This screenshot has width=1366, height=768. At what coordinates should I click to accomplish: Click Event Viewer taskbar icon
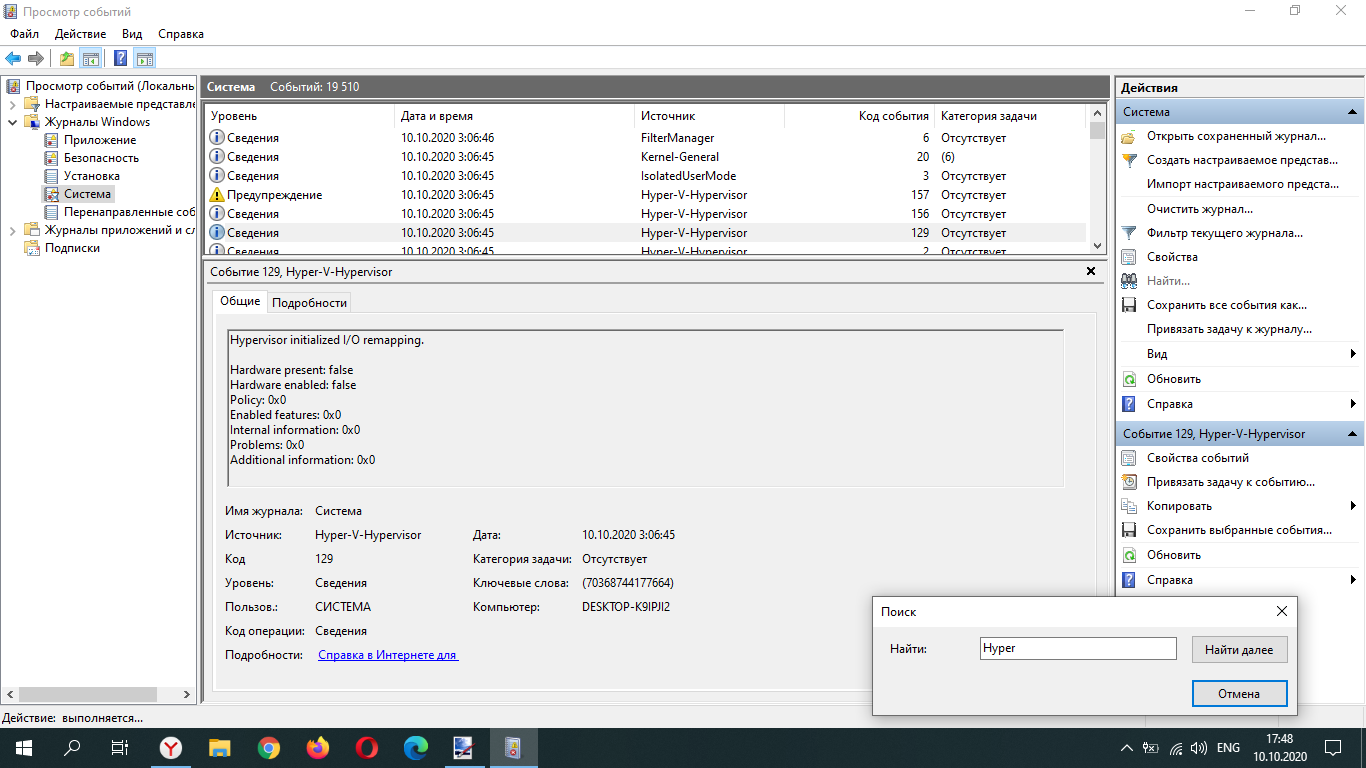pyautogui.click(x=513, y=747)
